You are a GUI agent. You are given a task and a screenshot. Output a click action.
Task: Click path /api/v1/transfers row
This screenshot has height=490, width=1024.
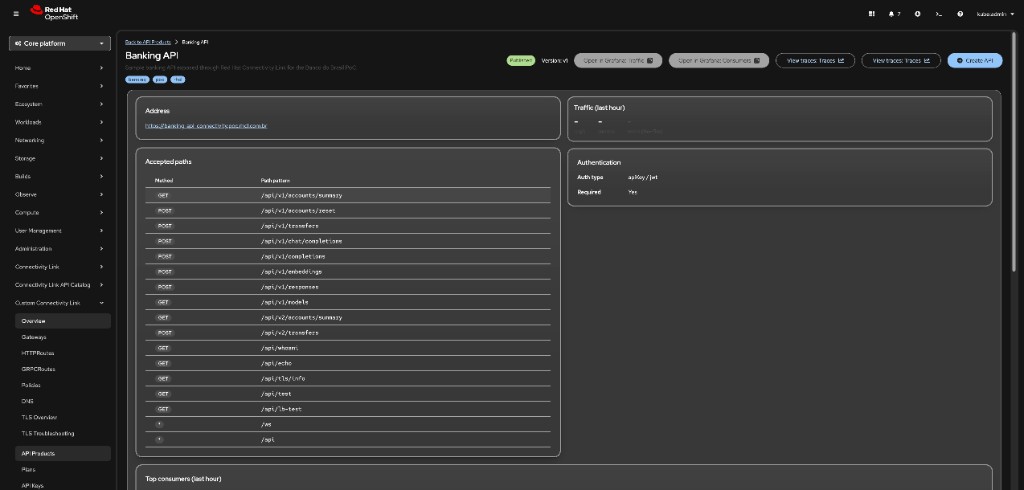(347, 226)
